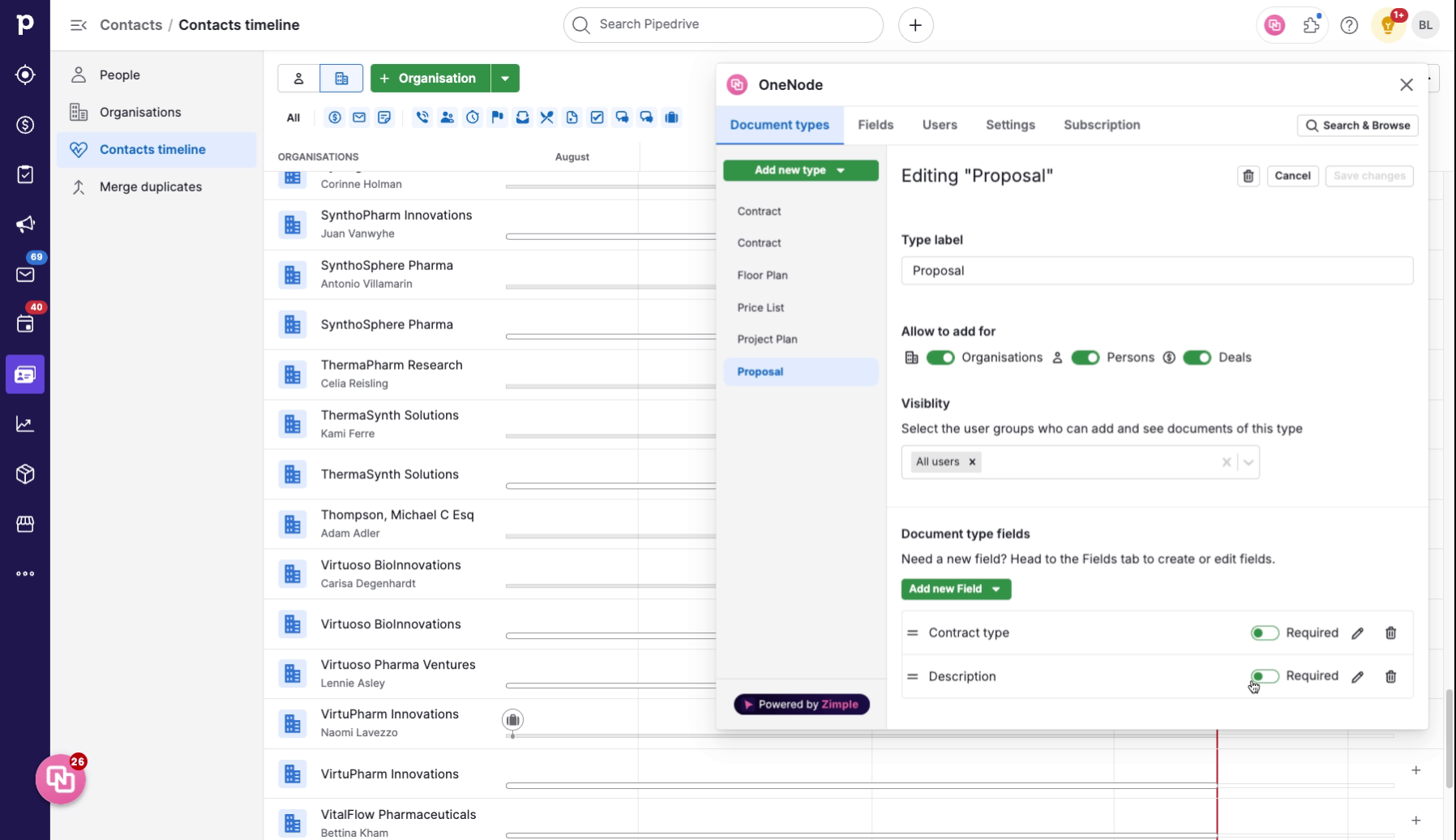Open the More three-dots sidebar menu

[25, 574]
